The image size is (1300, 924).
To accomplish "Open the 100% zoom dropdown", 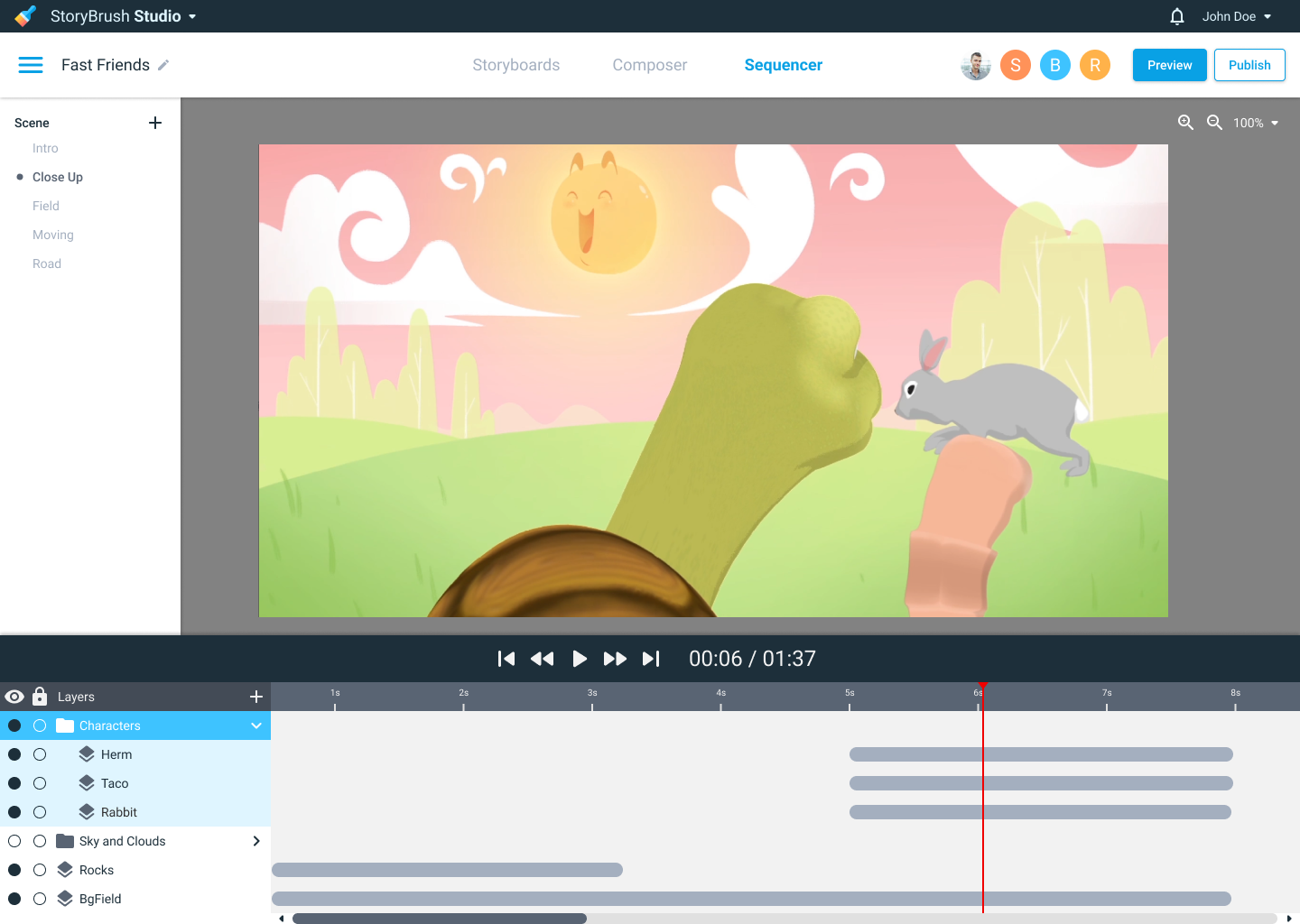I will 1256,123.
